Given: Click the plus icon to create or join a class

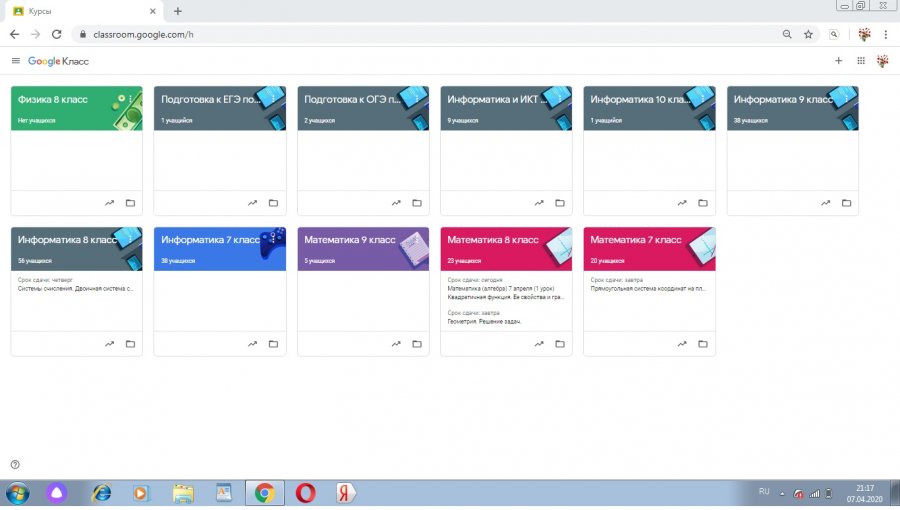Looking at the screenshot, I should click(838, 61).
